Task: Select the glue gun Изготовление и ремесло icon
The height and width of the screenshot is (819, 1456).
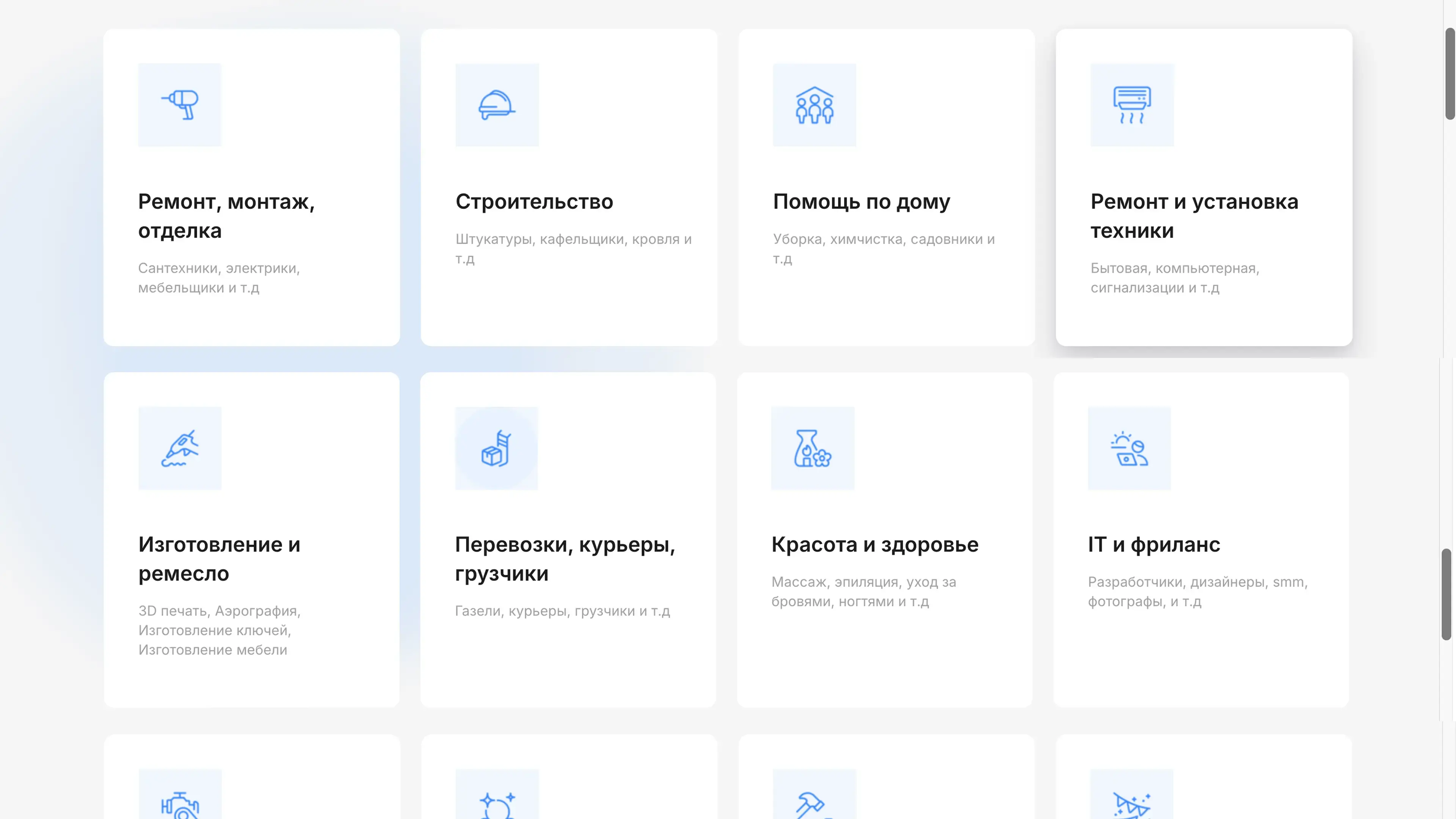Action: tap(180, 448)
